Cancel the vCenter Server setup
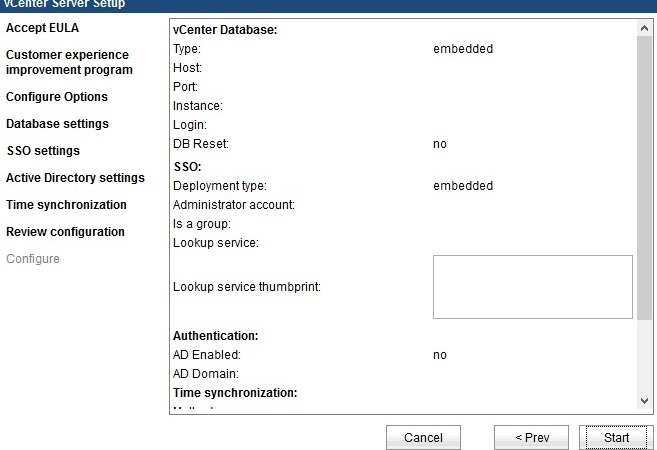 (x=423, y=437)
